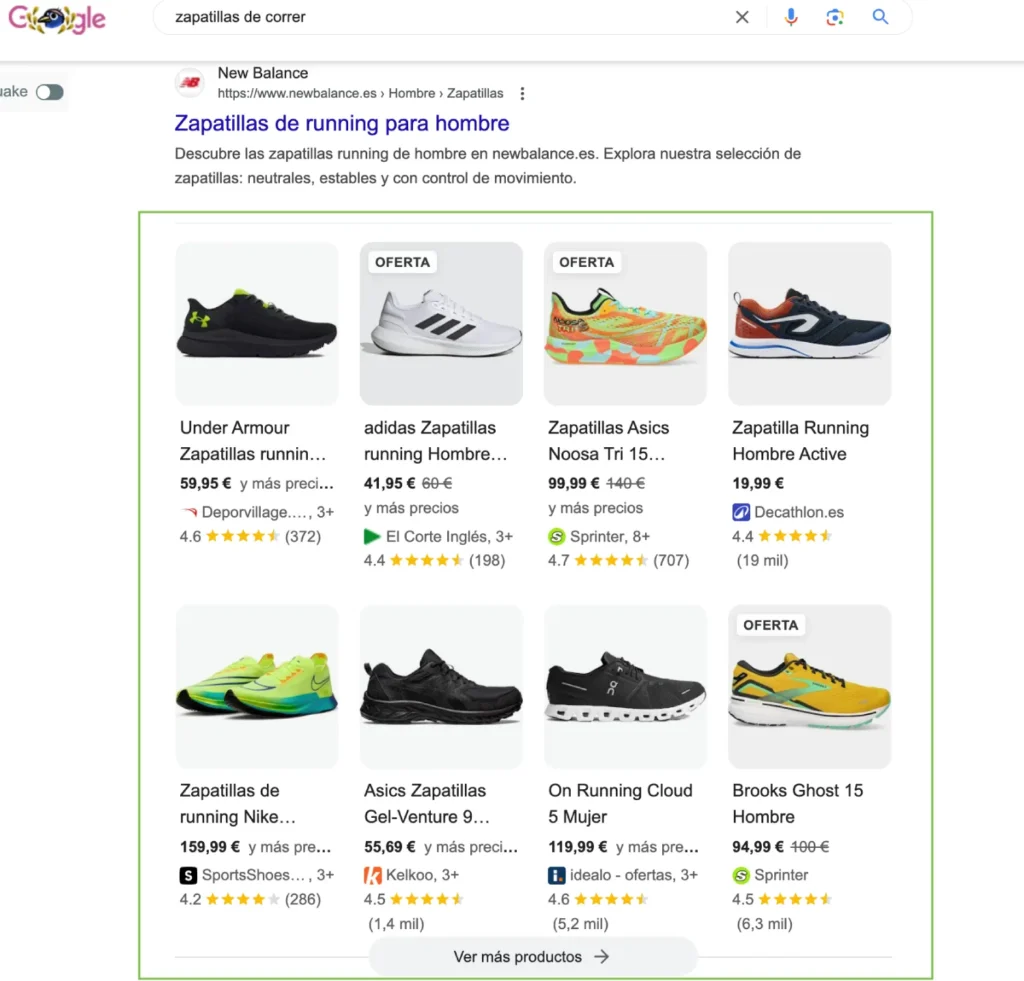
Task: Clear the search query with X icon
Action: point(742,17)
